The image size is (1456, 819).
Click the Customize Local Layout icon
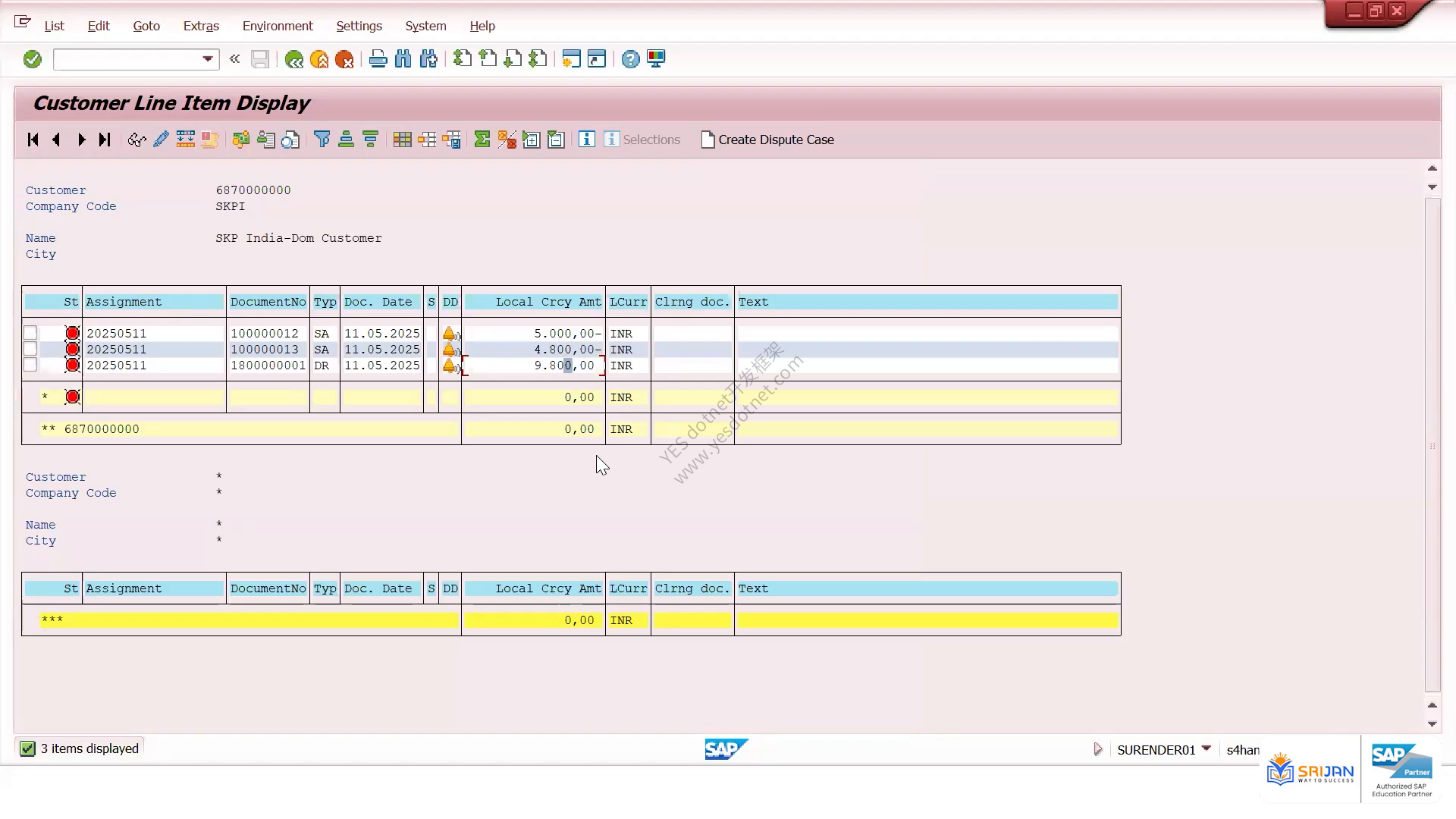656,59
